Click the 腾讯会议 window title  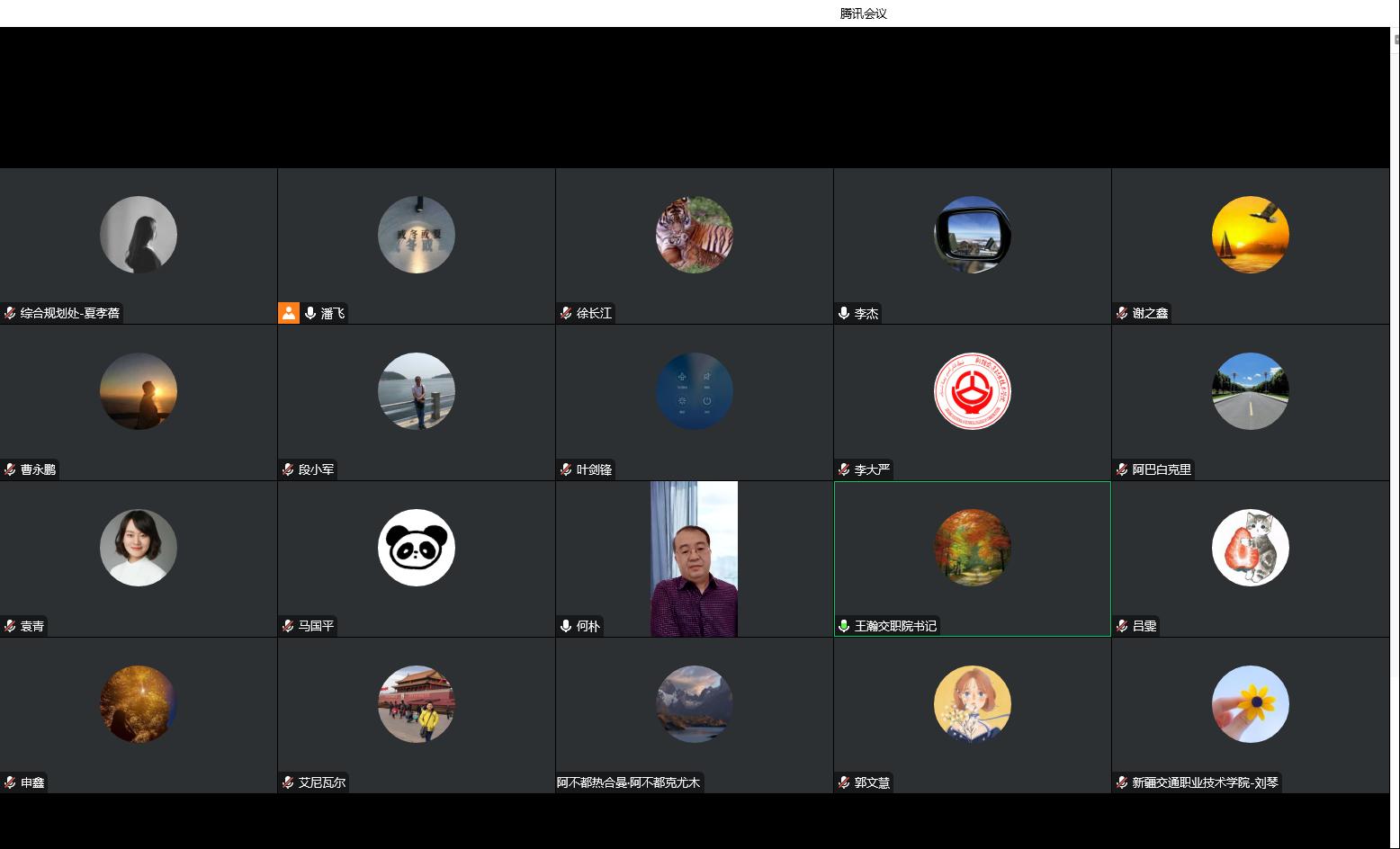coord(863,13)
